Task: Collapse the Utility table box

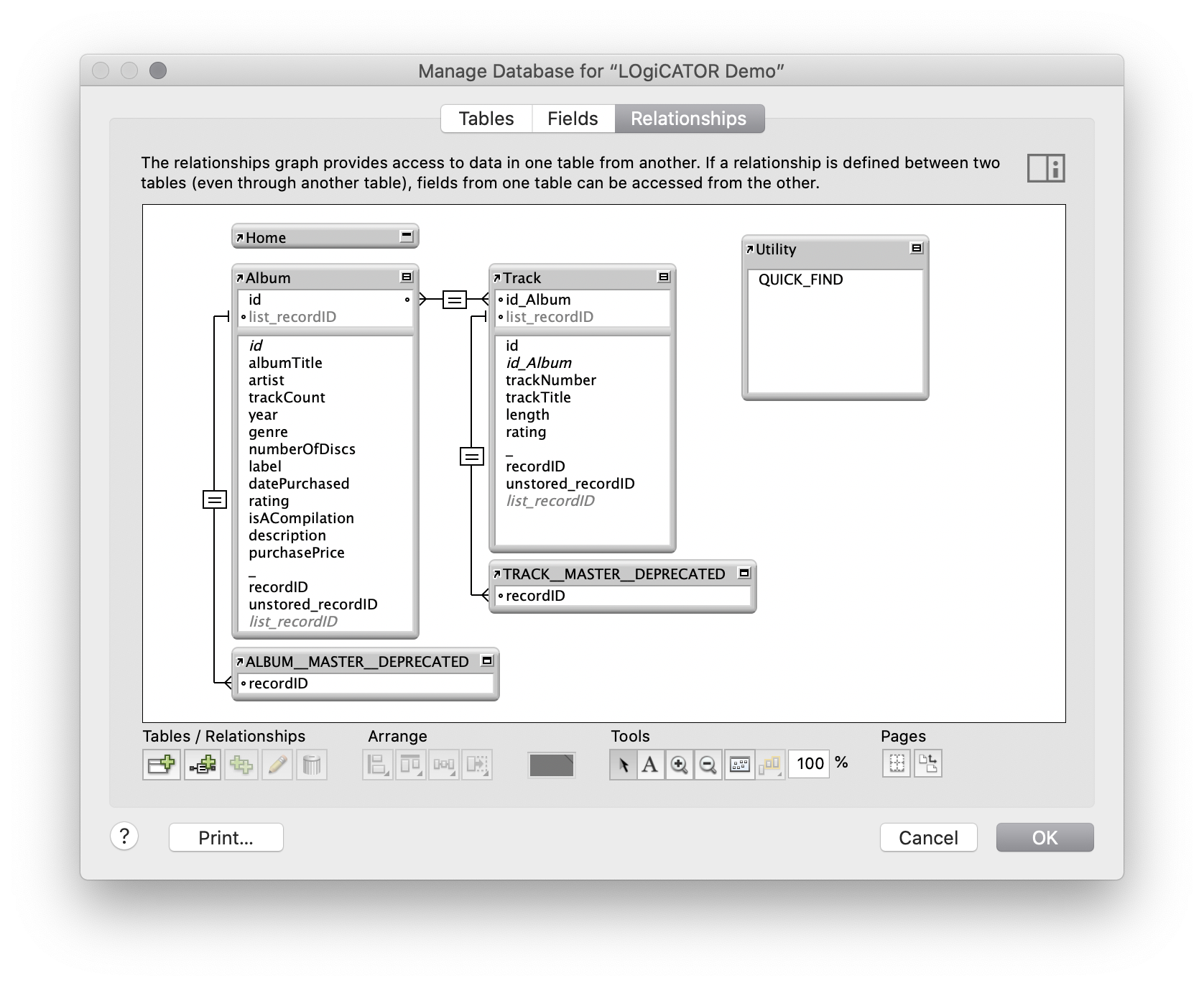Action: click(917, 247)
